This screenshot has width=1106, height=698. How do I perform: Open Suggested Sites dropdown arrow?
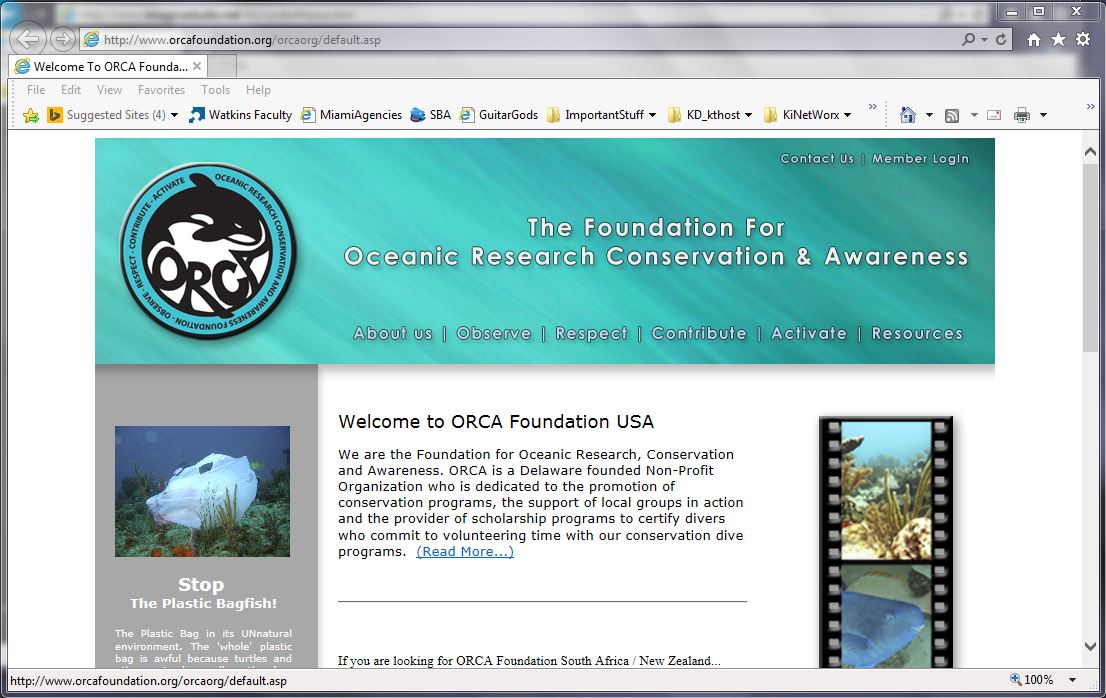click(174, 115)
